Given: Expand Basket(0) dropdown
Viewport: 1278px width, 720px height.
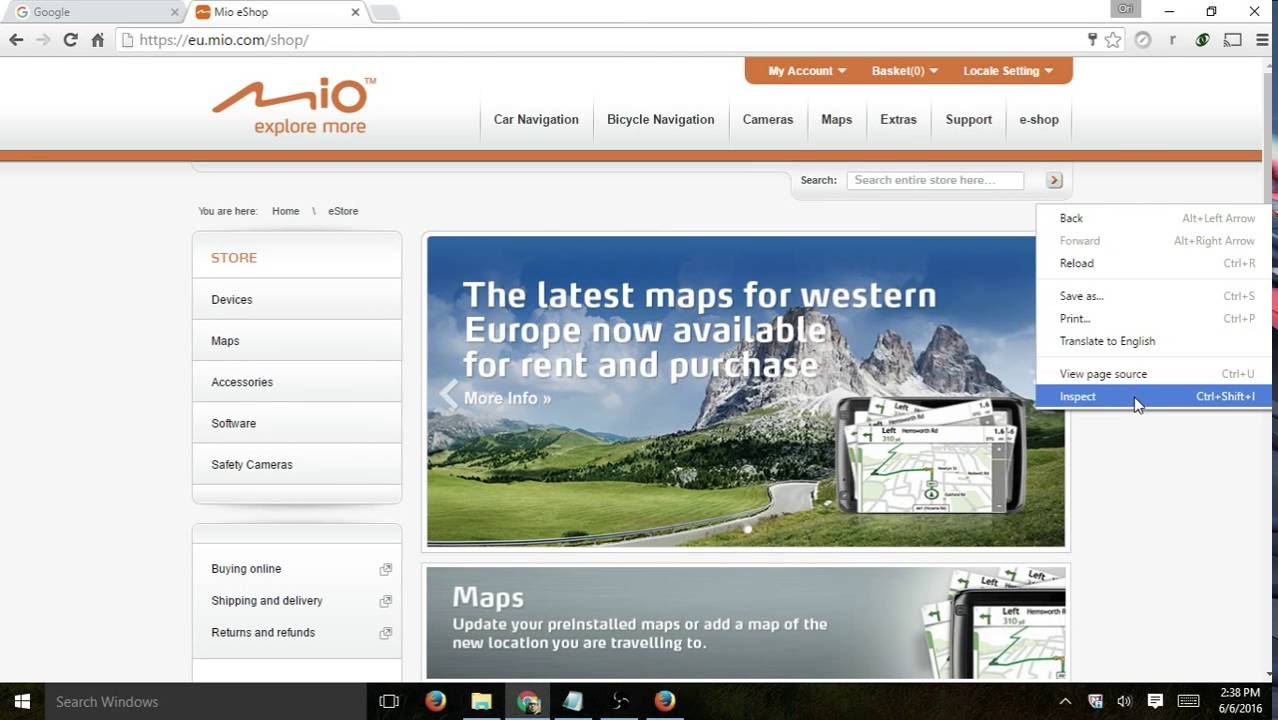Looking at the screenshot, I should [904, 71].
